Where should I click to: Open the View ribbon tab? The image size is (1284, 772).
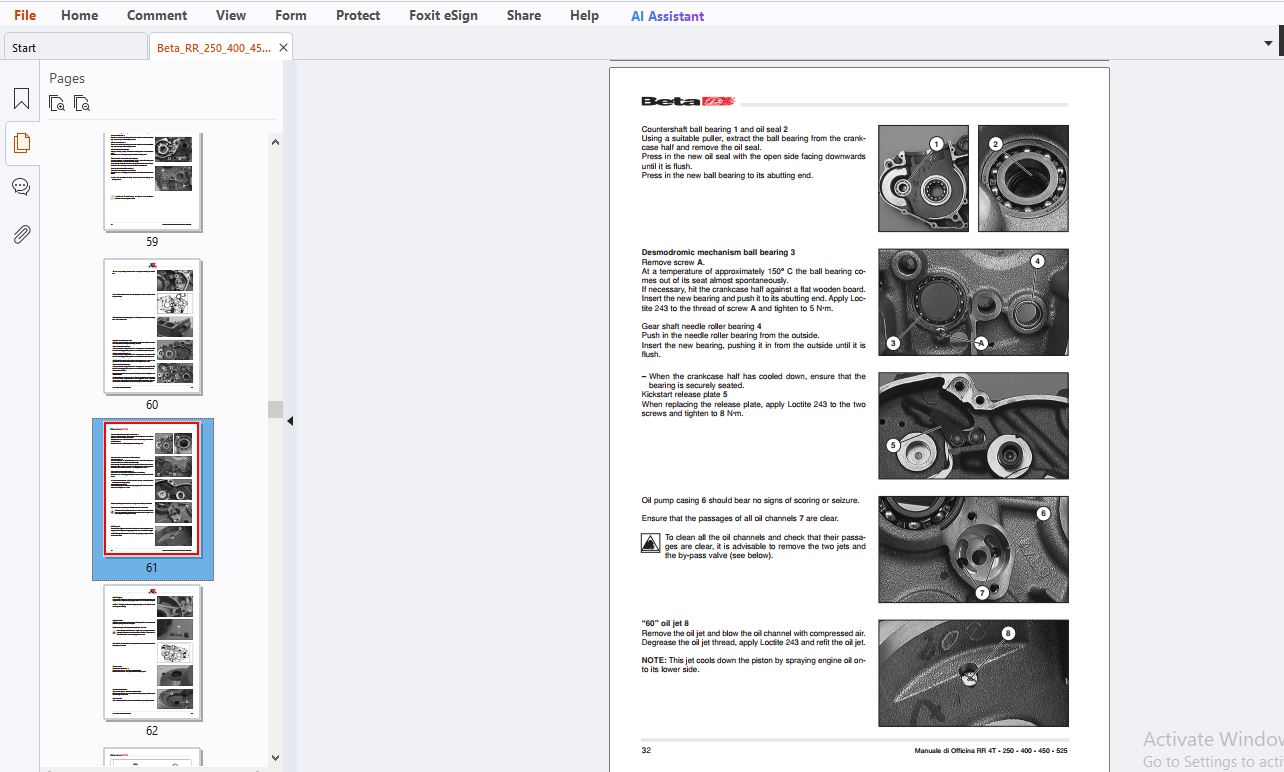[x=231, y=15]
